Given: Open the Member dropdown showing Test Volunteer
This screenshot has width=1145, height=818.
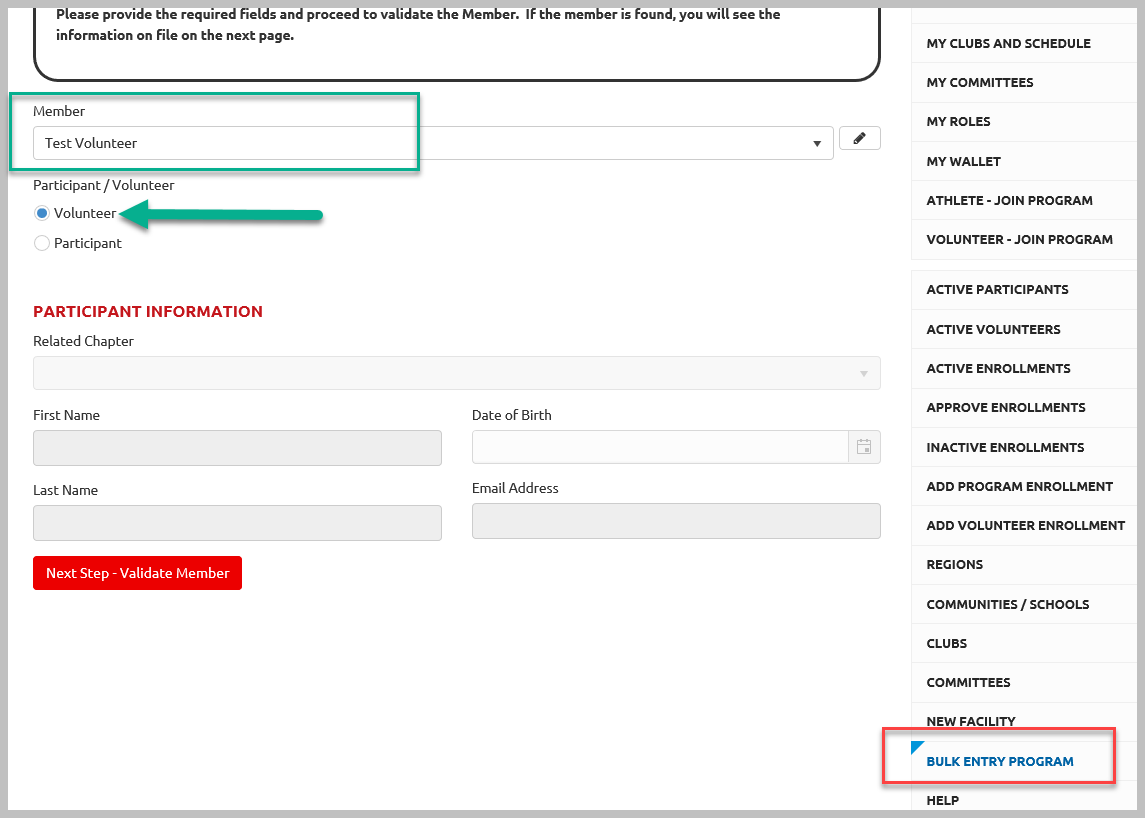Looking at the screenshot, I should (433, 143).
